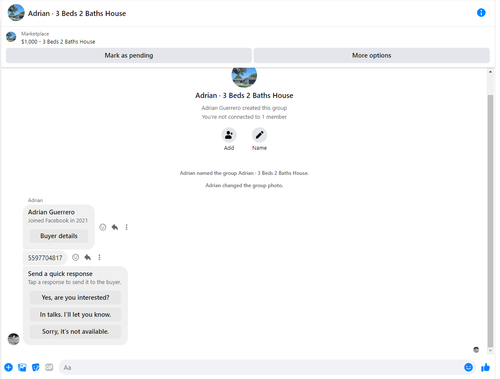
Task: Click 'Adrian named the group' notice
Action: coord(244,173)
